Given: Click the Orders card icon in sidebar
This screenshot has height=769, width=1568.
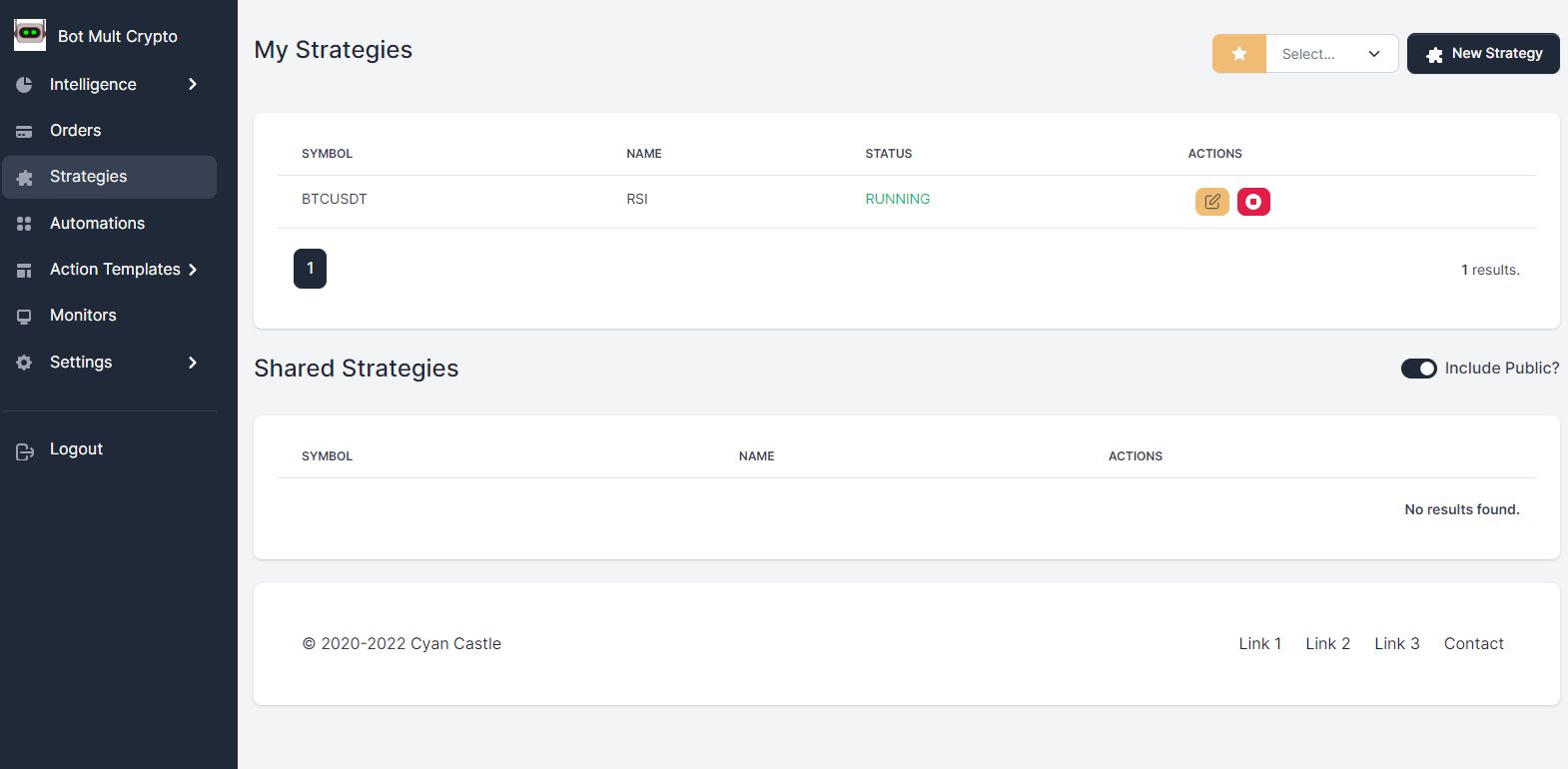Looking at the screenshot, I should click(x=24, y=131).
